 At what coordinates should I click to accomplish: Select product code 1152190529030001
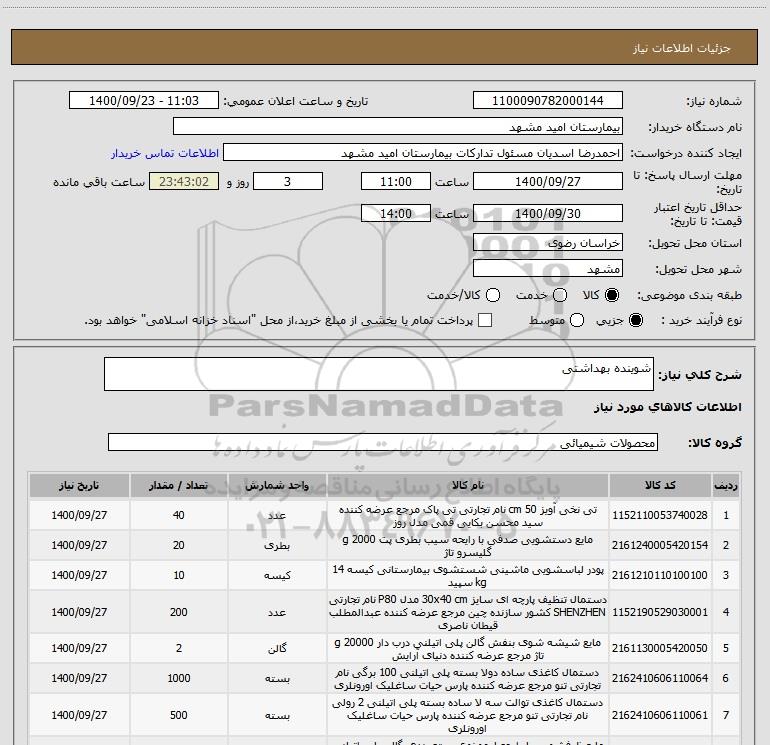pyautogui.click(x=660, y=612)
